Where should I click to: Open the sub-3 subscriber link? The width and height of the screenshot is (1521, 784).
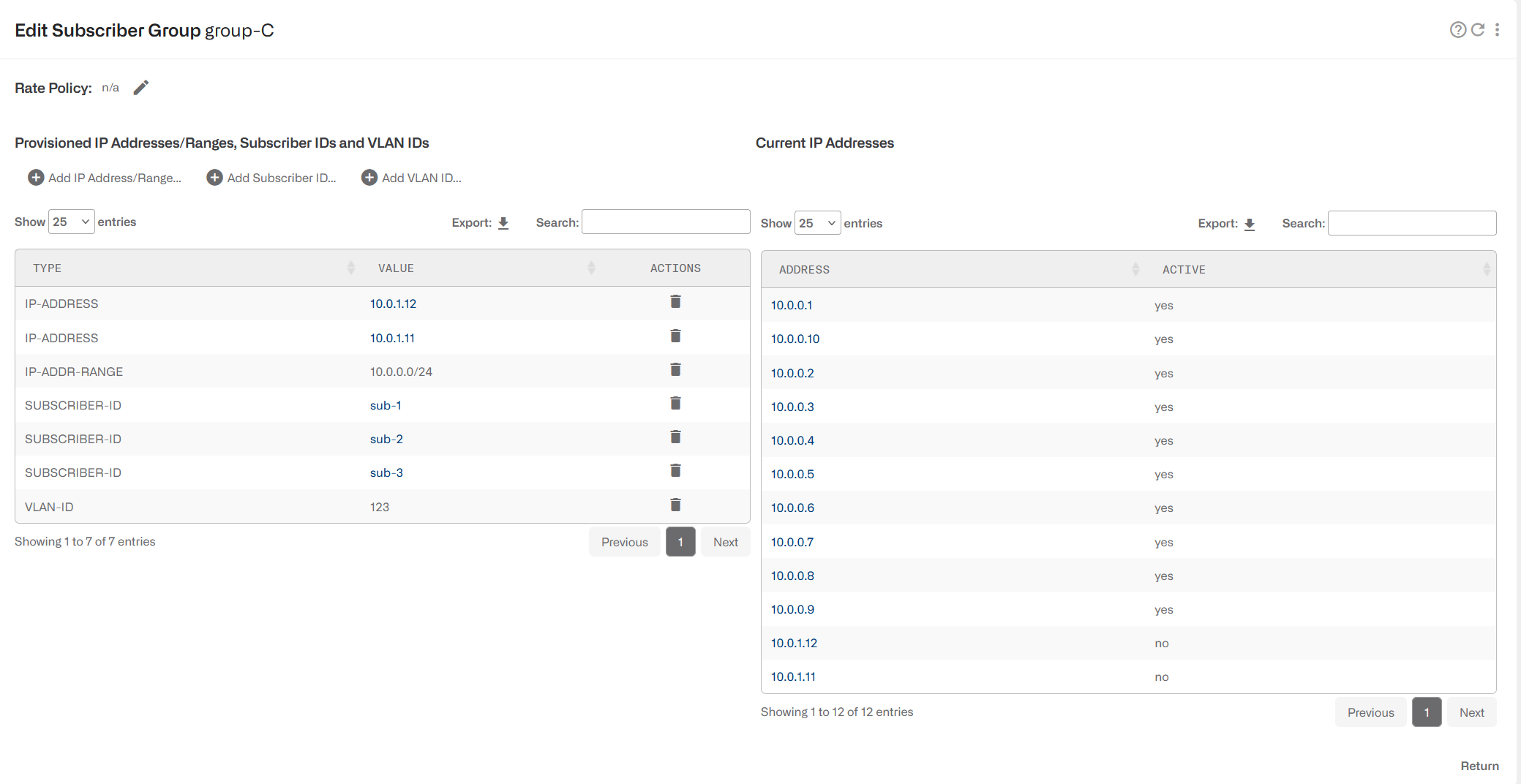[386, 472]
